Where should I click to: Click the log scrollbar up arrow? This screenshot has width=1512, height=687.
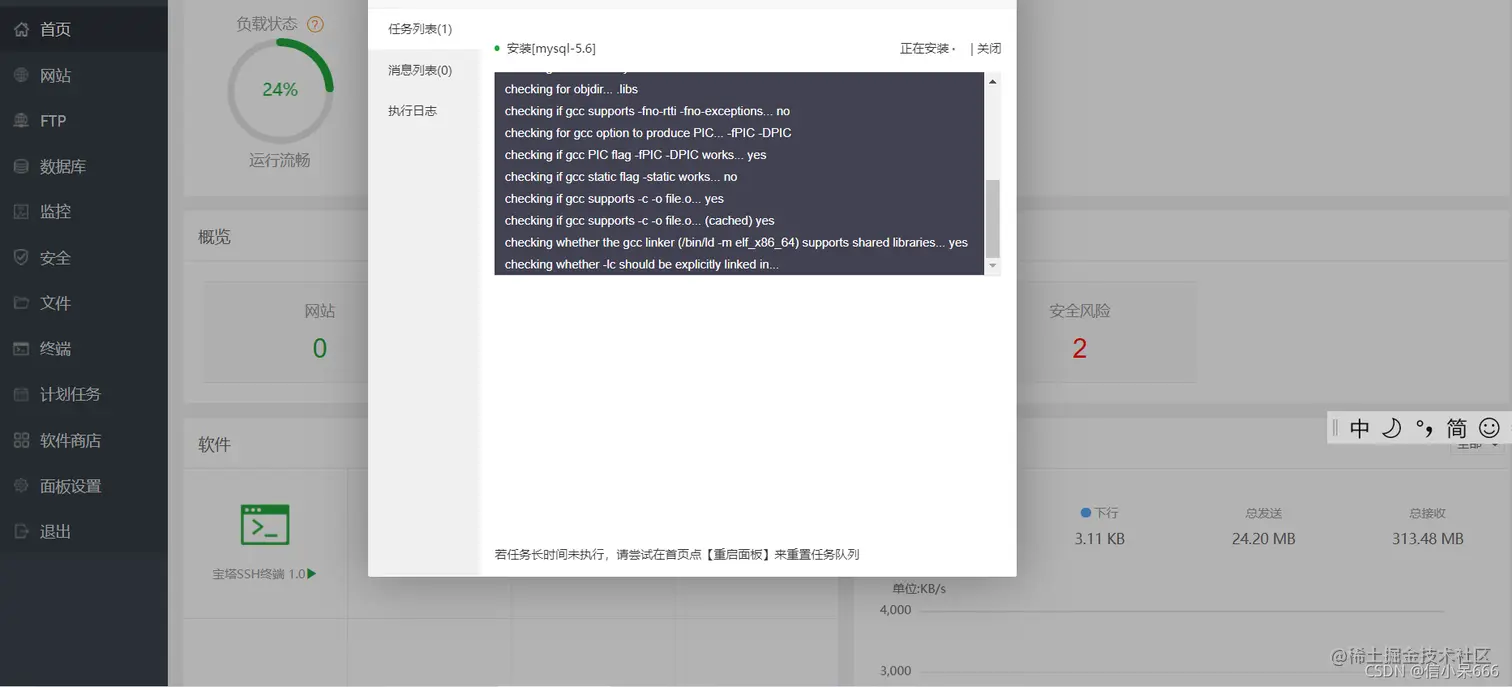pos(993,81)
